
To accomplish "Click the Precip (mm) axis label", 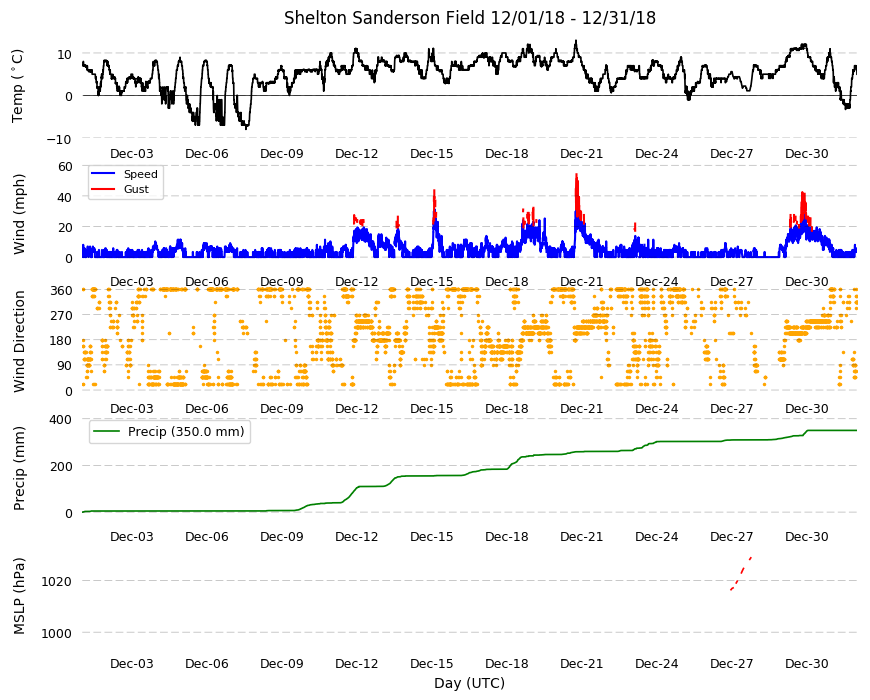I will (x=19, y=468).
